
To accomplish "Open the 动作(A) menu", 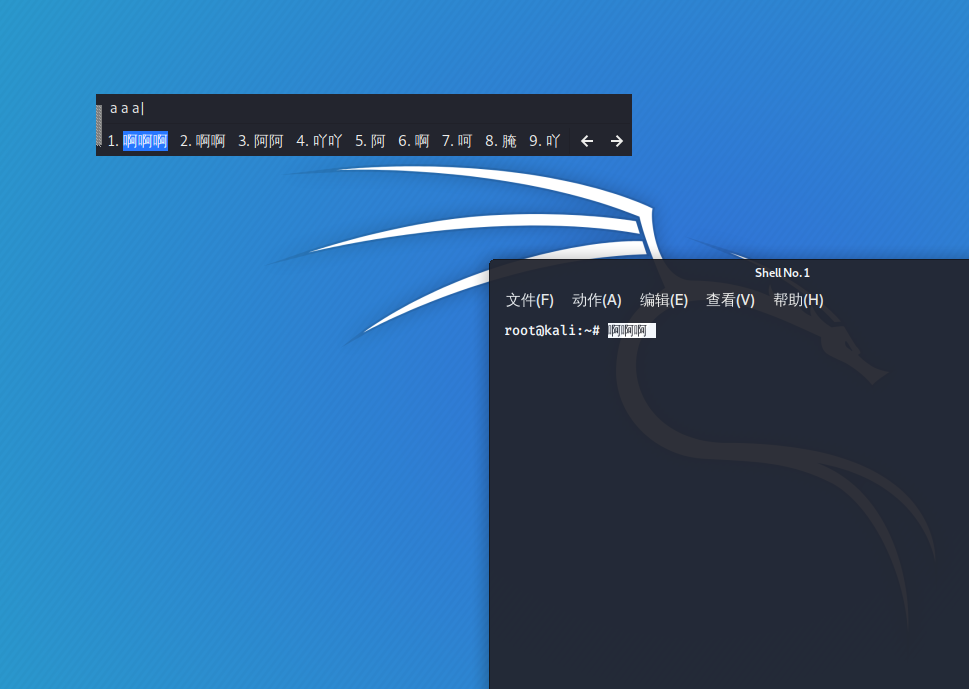I will 596,300.
